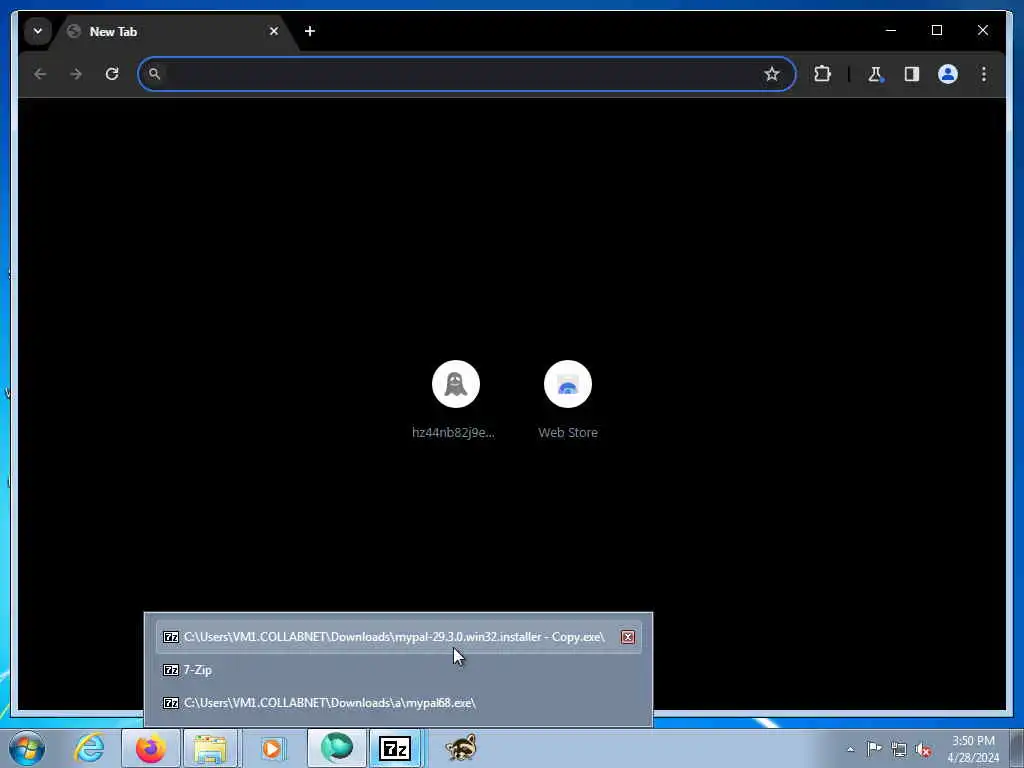This screenshot has height=768, width=1024.
Task: Reload the page
Action: [112, 74]
